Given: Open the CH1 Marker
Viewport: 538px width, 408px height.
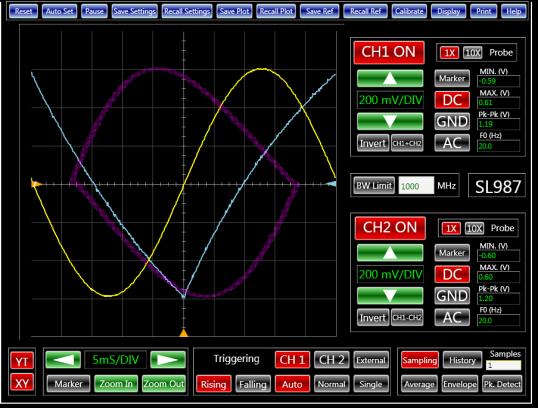Looking at the screenshot, I should [x=452, y=79].
